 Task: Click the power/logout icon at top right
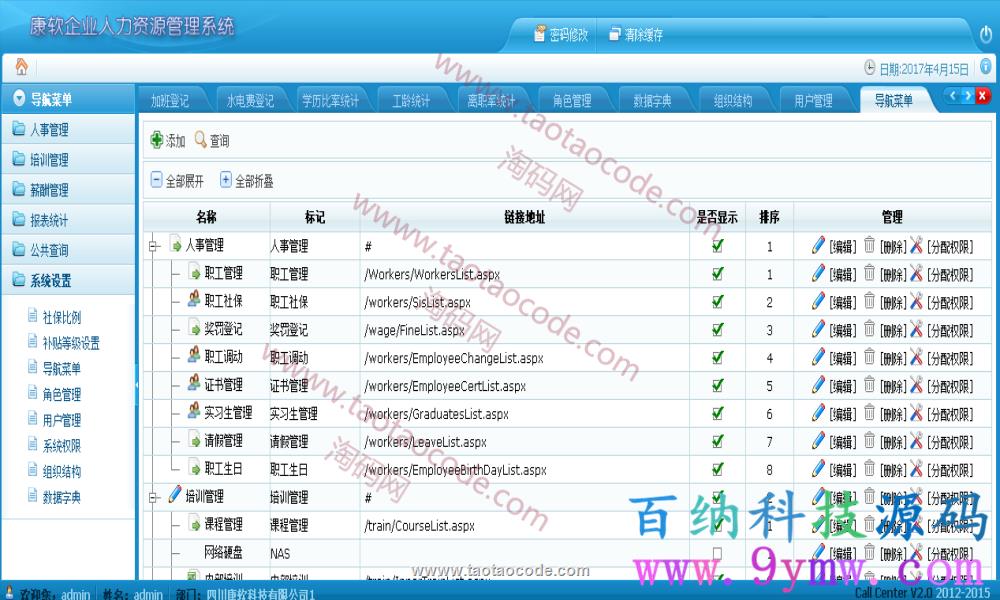click(x=985, y=35)
